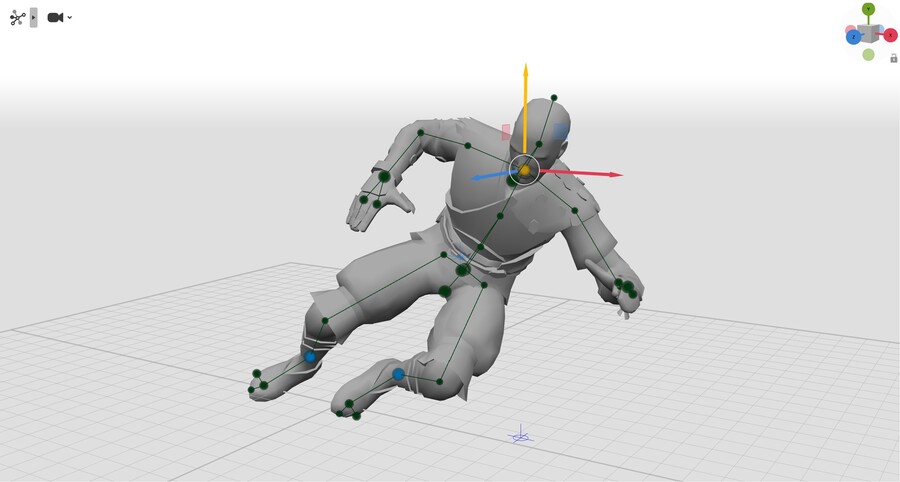This screenshot has width=900, height=482.
Task: Snap view to green Y axis
Action: click(x=868, y=9)
